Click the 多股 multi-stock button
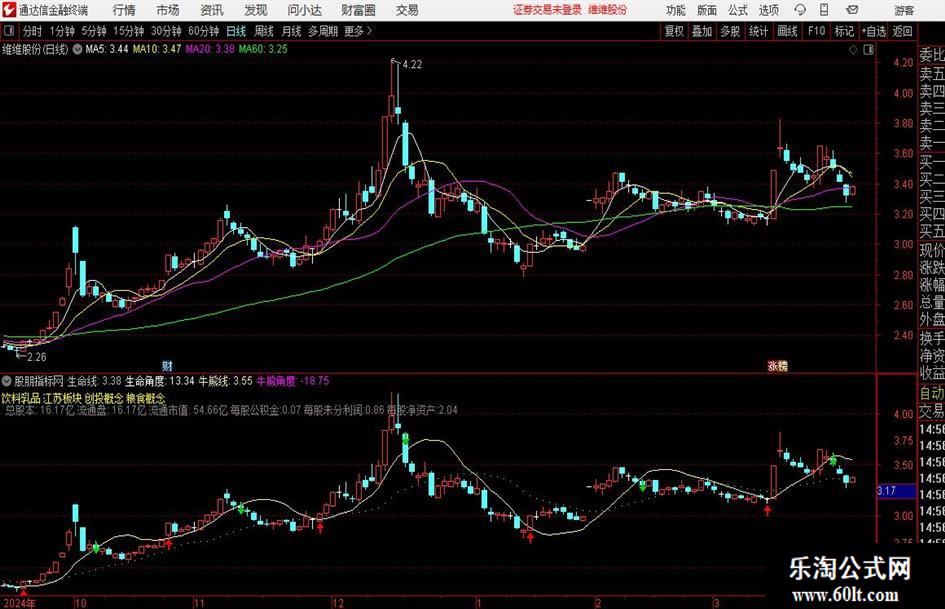Screen dimensions: 945x609 click(730, 31)
